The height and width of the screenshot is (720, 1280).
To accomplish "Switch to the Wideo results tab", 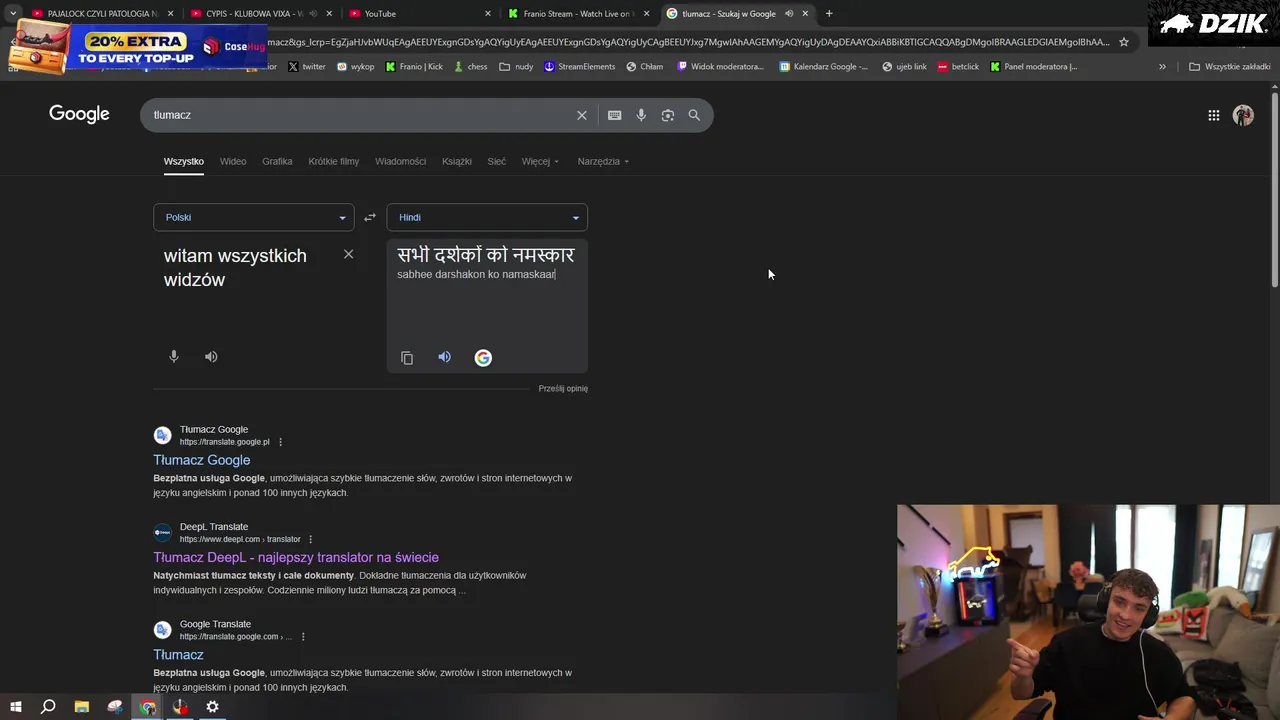I will pos(233,161).
